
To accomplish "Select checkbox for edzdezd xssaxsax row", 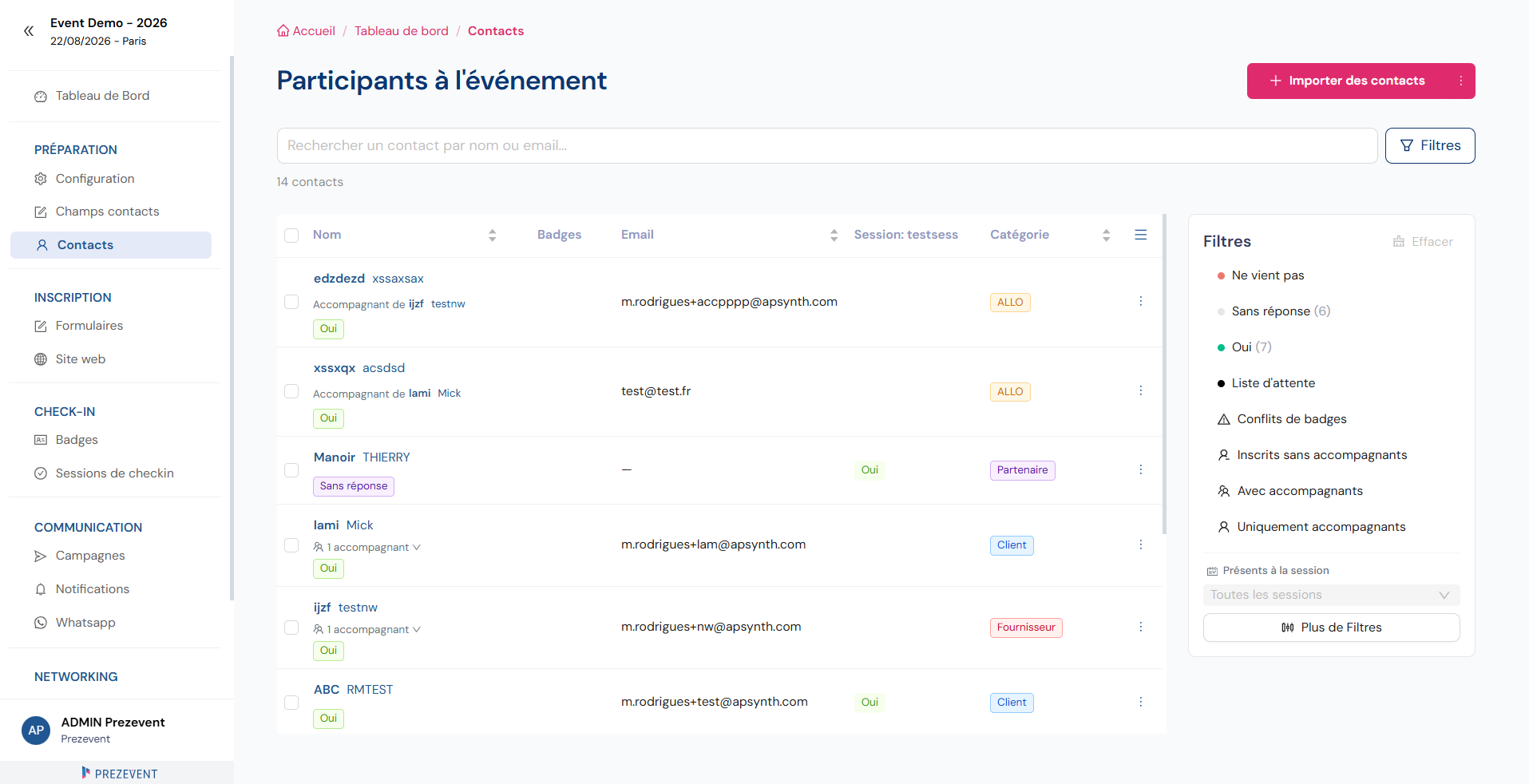I will click(x=291, y=302).
